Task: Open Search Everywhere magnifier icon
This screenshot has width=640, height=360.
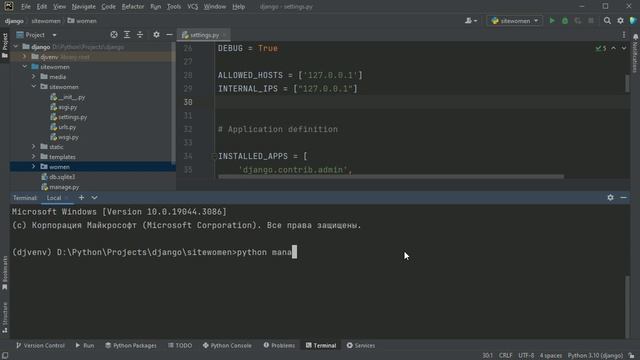Action: [607, 21]
